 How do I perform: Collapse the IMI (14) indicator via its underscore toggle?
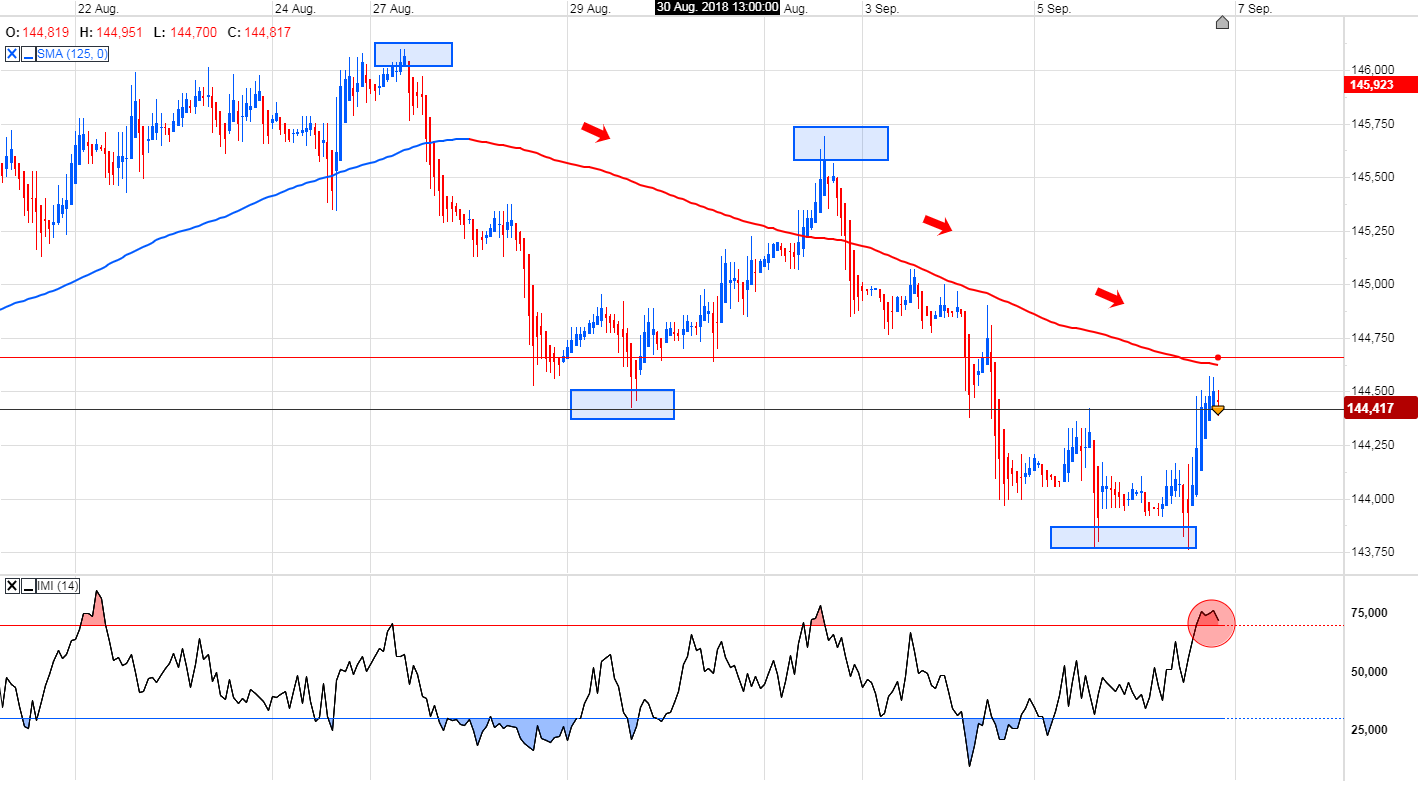coord(28,586)
